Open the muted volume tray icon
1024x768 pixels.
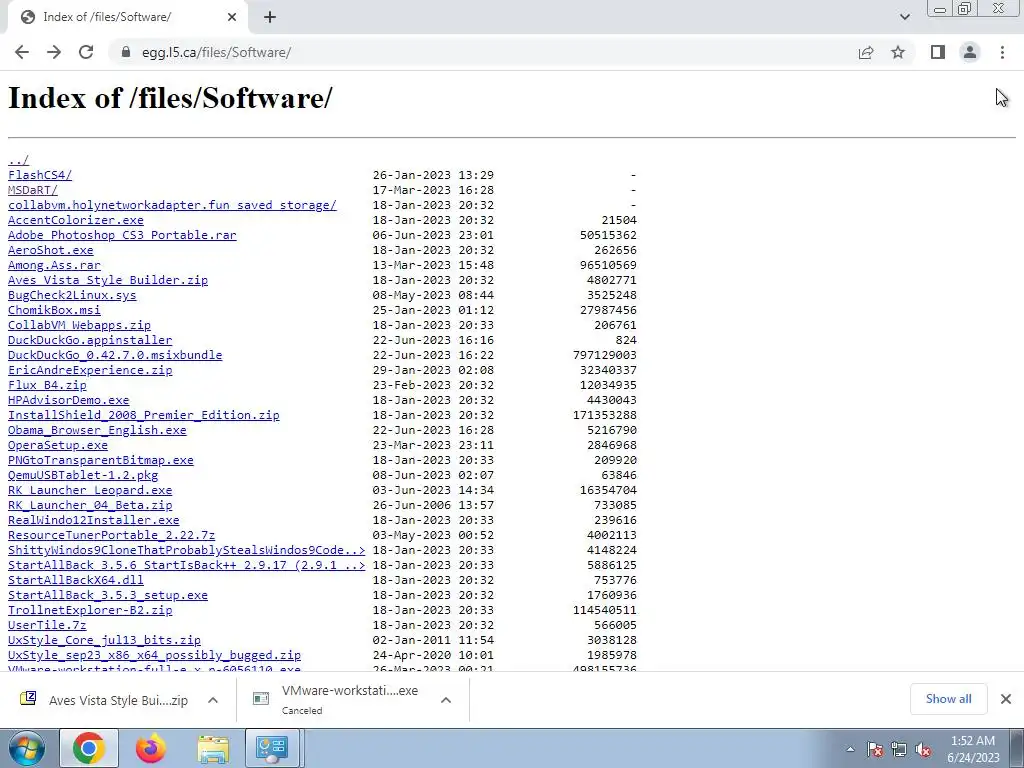coord(923,749)
